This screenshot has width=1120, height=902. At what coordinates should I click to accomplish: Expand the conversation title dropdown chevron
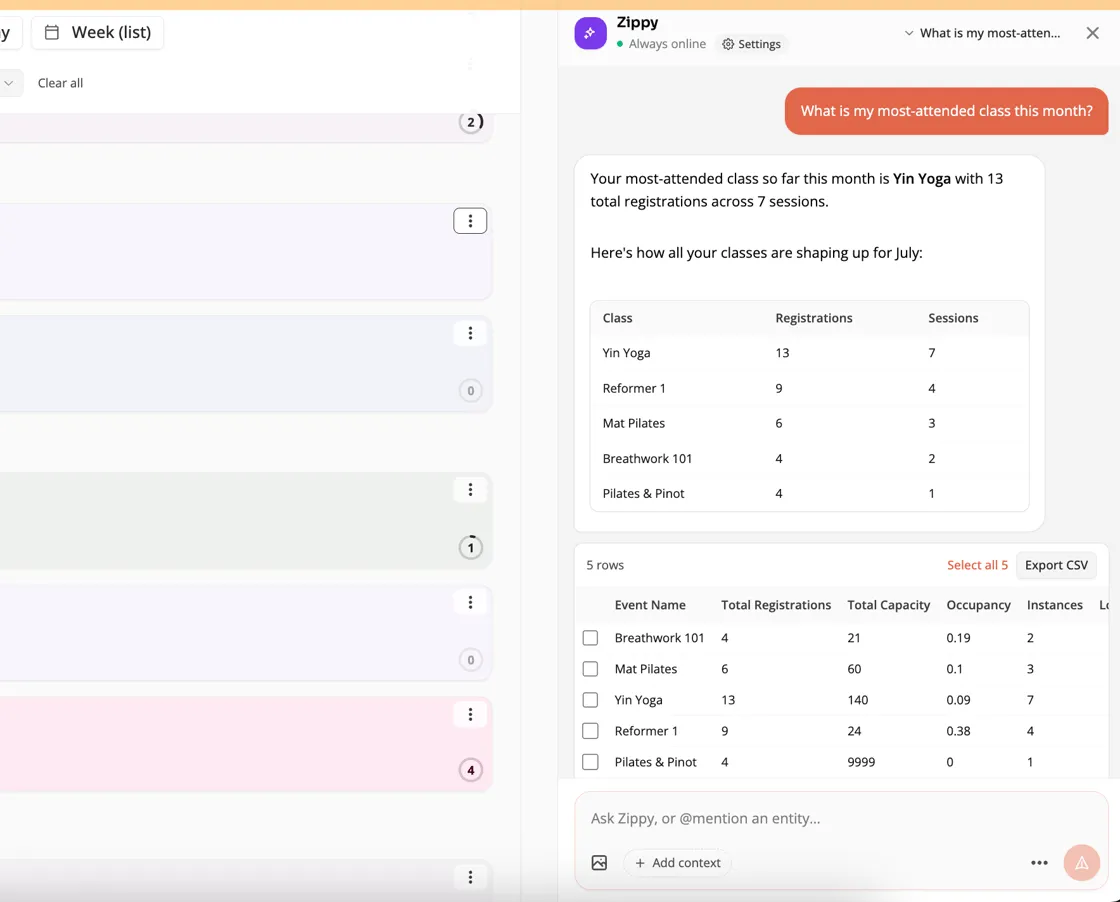[x=909, y=33]
